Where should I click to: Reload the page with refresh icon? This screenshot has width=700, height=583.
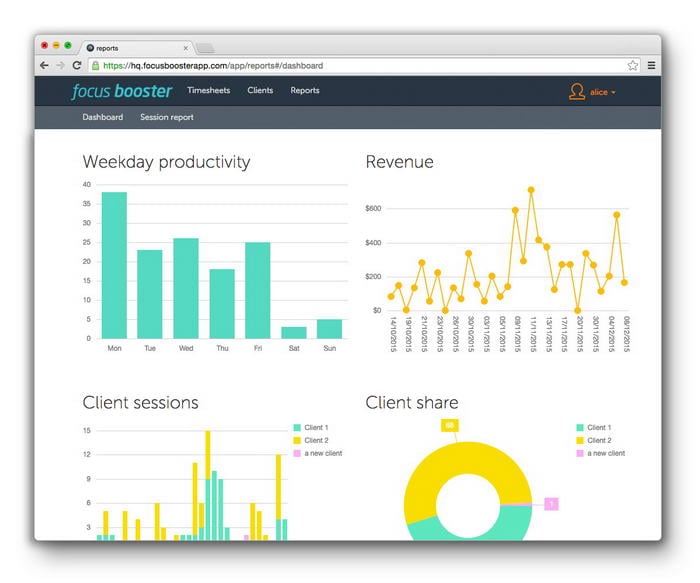point(77,66)
